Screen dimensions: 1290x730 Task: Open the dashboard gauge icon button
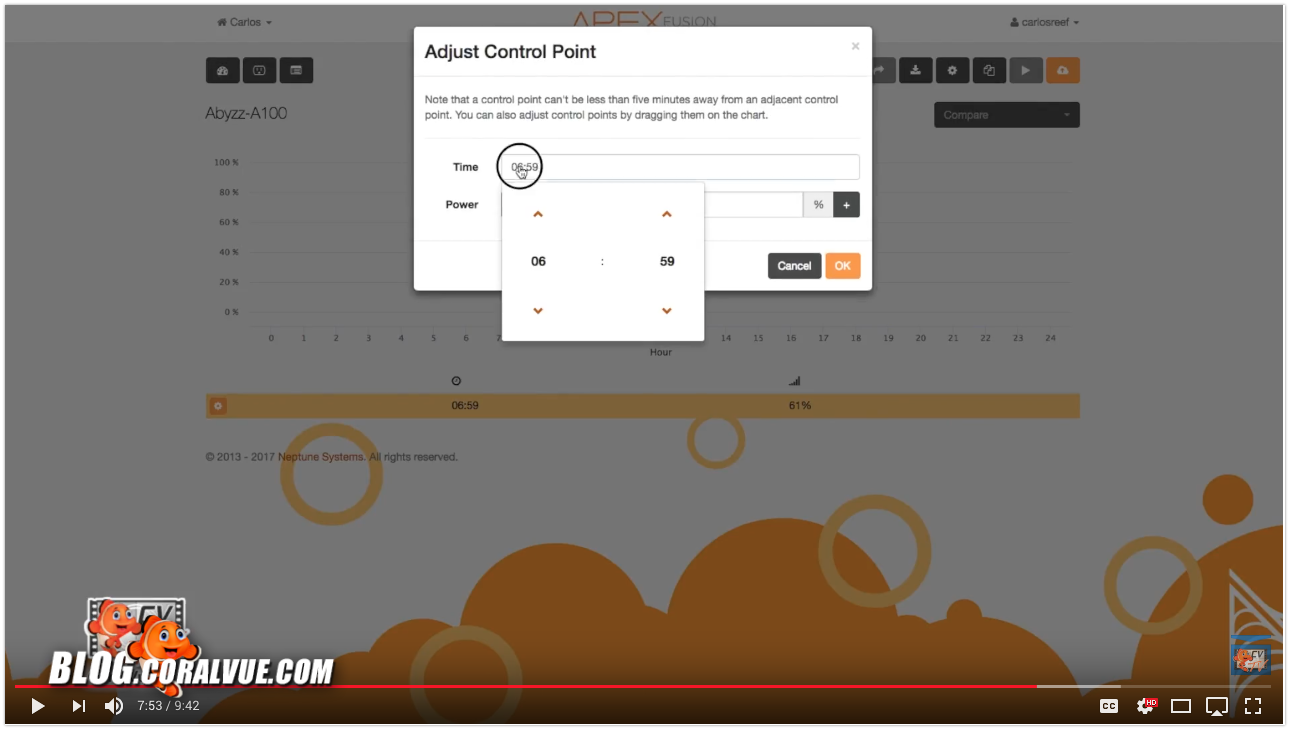pos(222,70)
